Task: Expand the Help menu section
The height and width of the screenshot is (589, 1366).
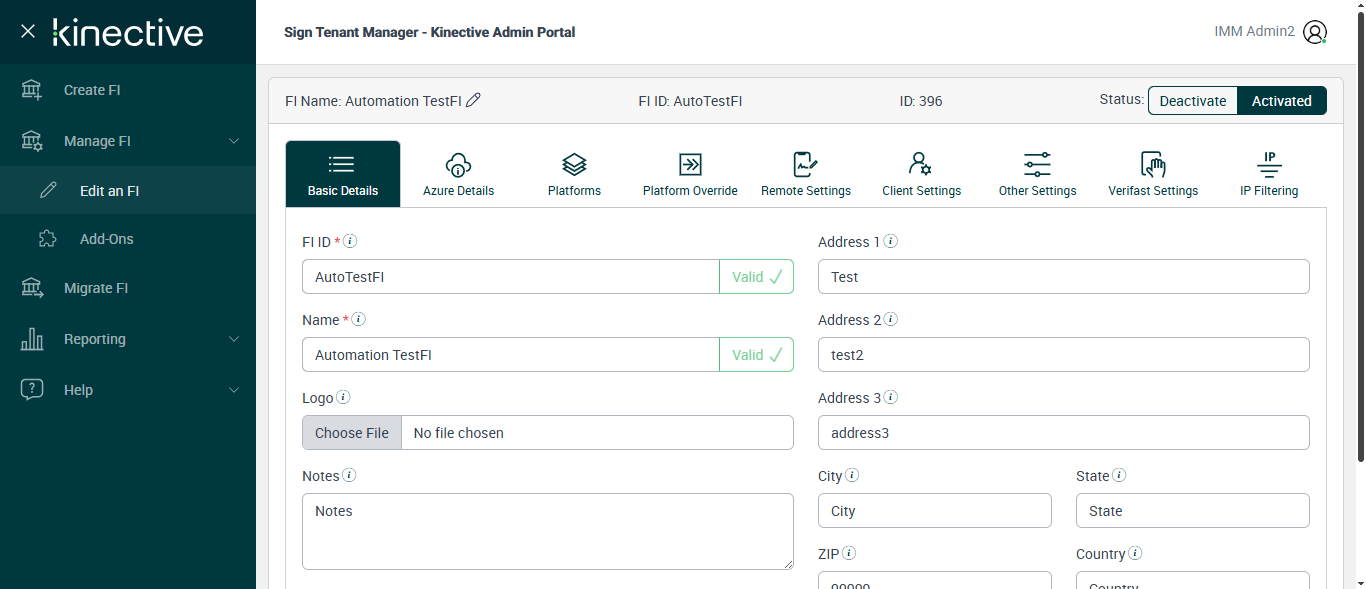Action: pyautogui.click(x=234, y=390)
